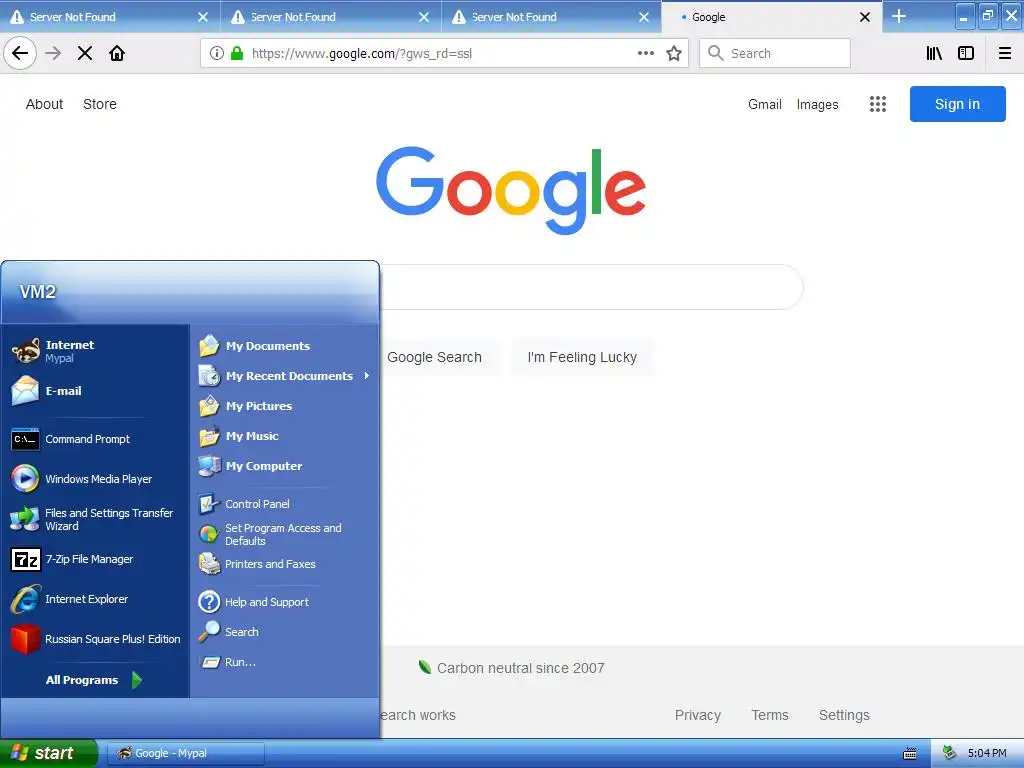
Task: Focus the browser toolbar Search box
Action: click(775, 53)
